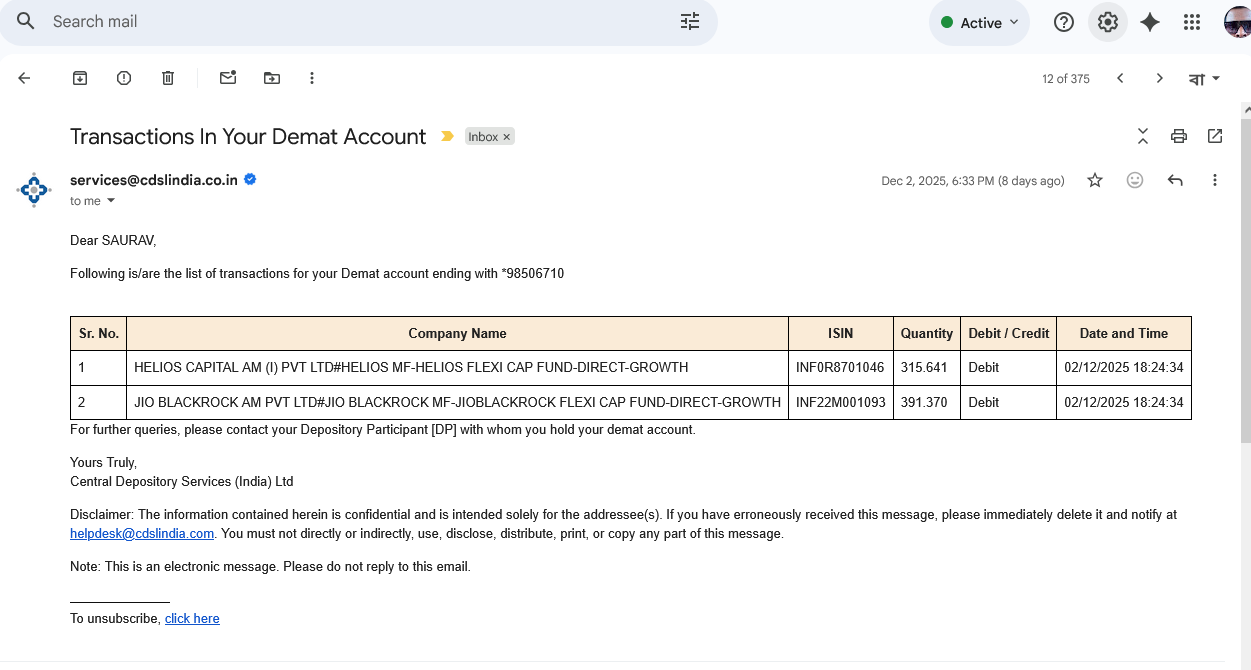Screen dimensions: 1251x670
Task: Add an emoji reaction
Action: [x=1135, y=180]
